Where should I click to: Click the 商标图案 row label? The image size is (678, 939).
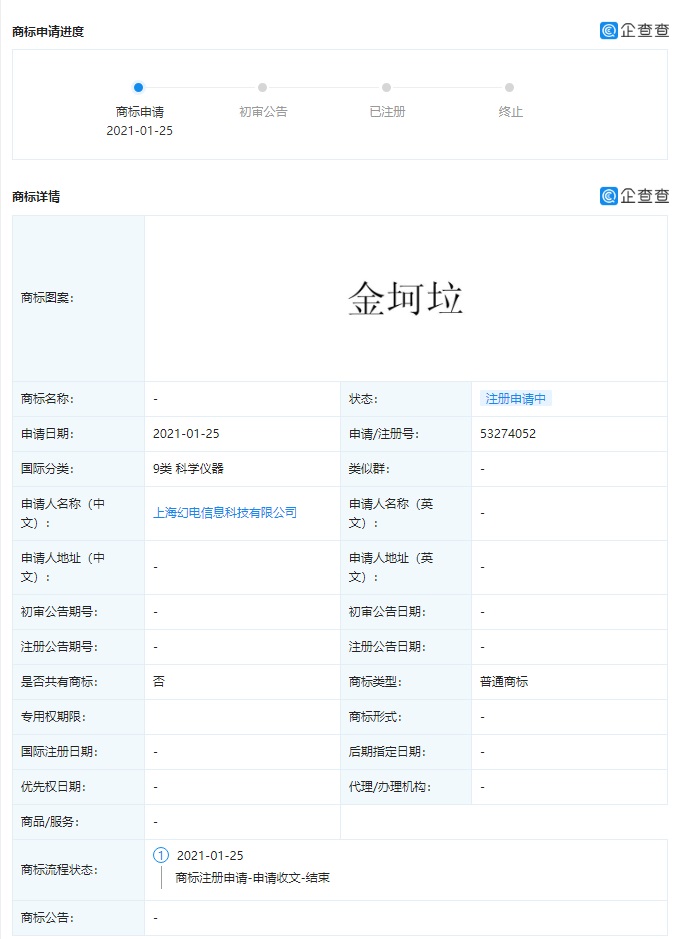47,298
